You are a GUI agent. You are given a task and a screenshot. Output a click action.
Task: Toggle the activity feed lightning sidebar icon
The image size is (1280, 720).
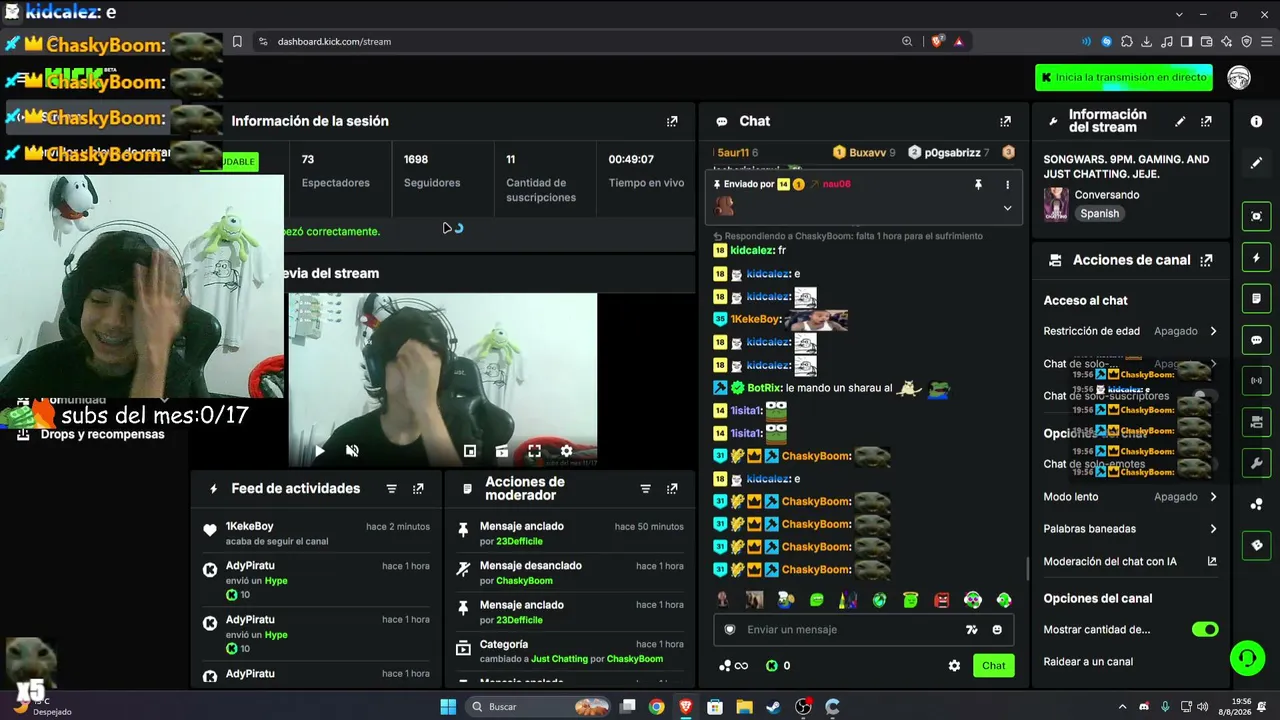point(1257,258)
